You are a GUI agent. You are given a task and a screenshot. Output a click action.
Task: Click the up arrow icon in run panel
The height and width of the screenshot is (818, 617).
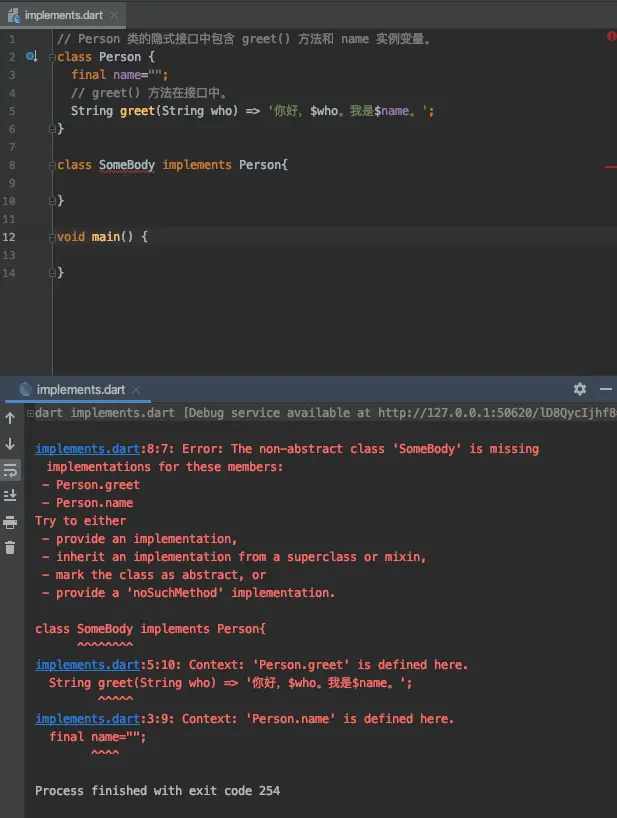point(10,418)
